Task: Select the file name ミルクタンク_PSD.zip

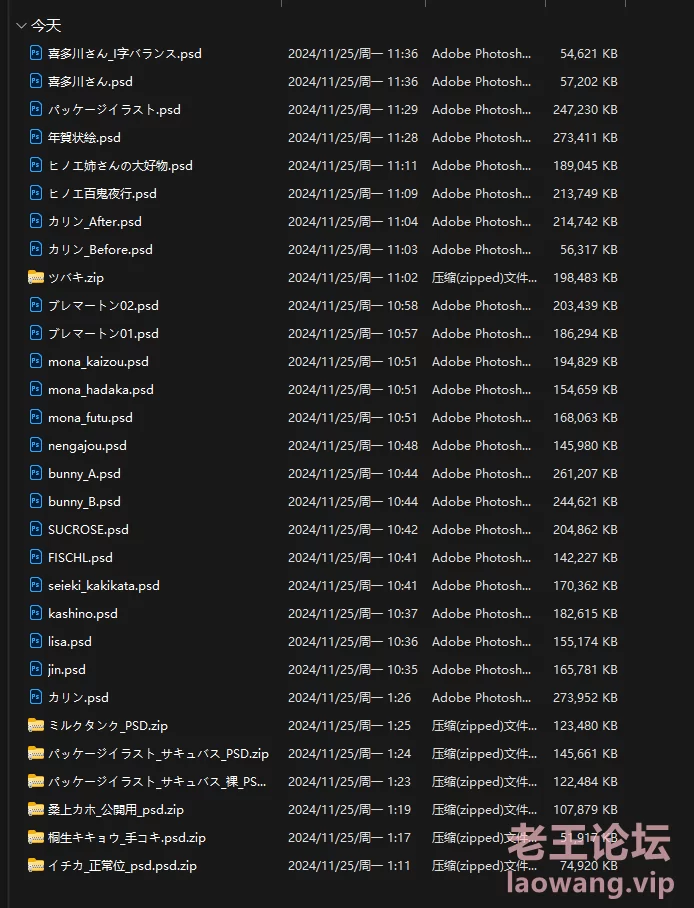Action: tap(108, 726)
